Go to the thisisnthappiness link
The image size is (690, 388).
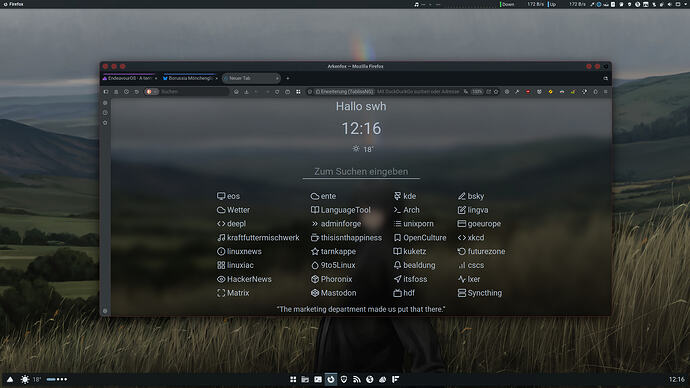pyautogui.click(x=346, y=238)
